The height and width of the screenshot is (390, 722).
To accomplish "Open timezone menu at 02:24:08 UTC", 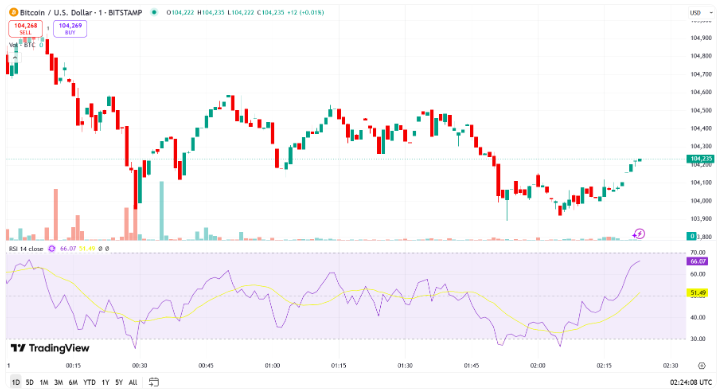I will (x=691, y=382).
